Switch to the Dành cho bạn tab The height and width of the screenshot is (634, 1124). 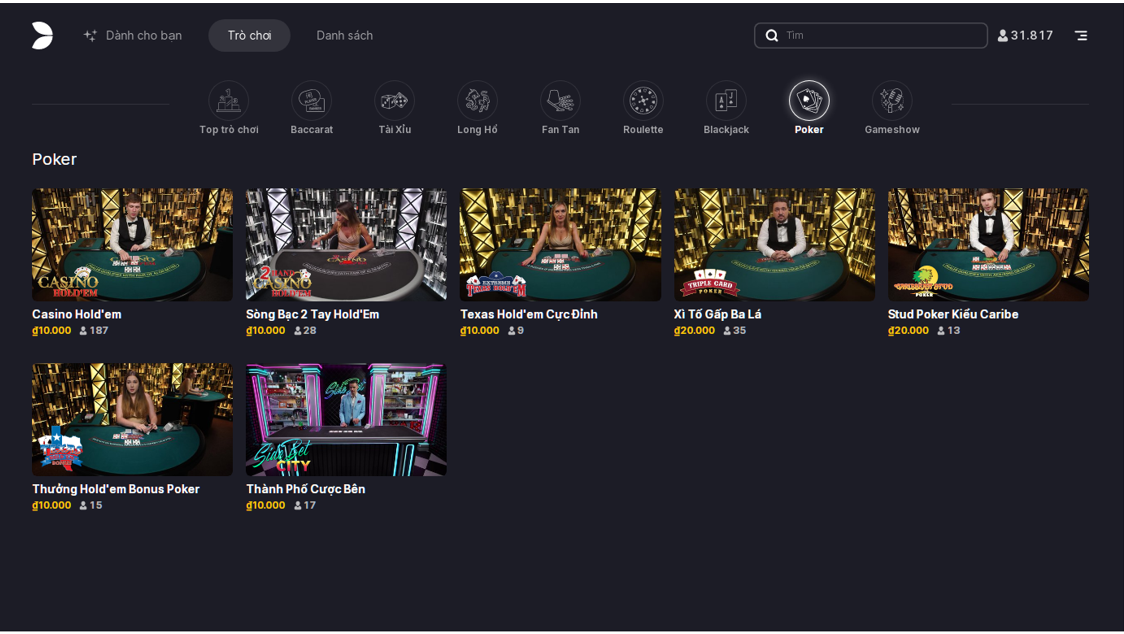tap(133, 35)
